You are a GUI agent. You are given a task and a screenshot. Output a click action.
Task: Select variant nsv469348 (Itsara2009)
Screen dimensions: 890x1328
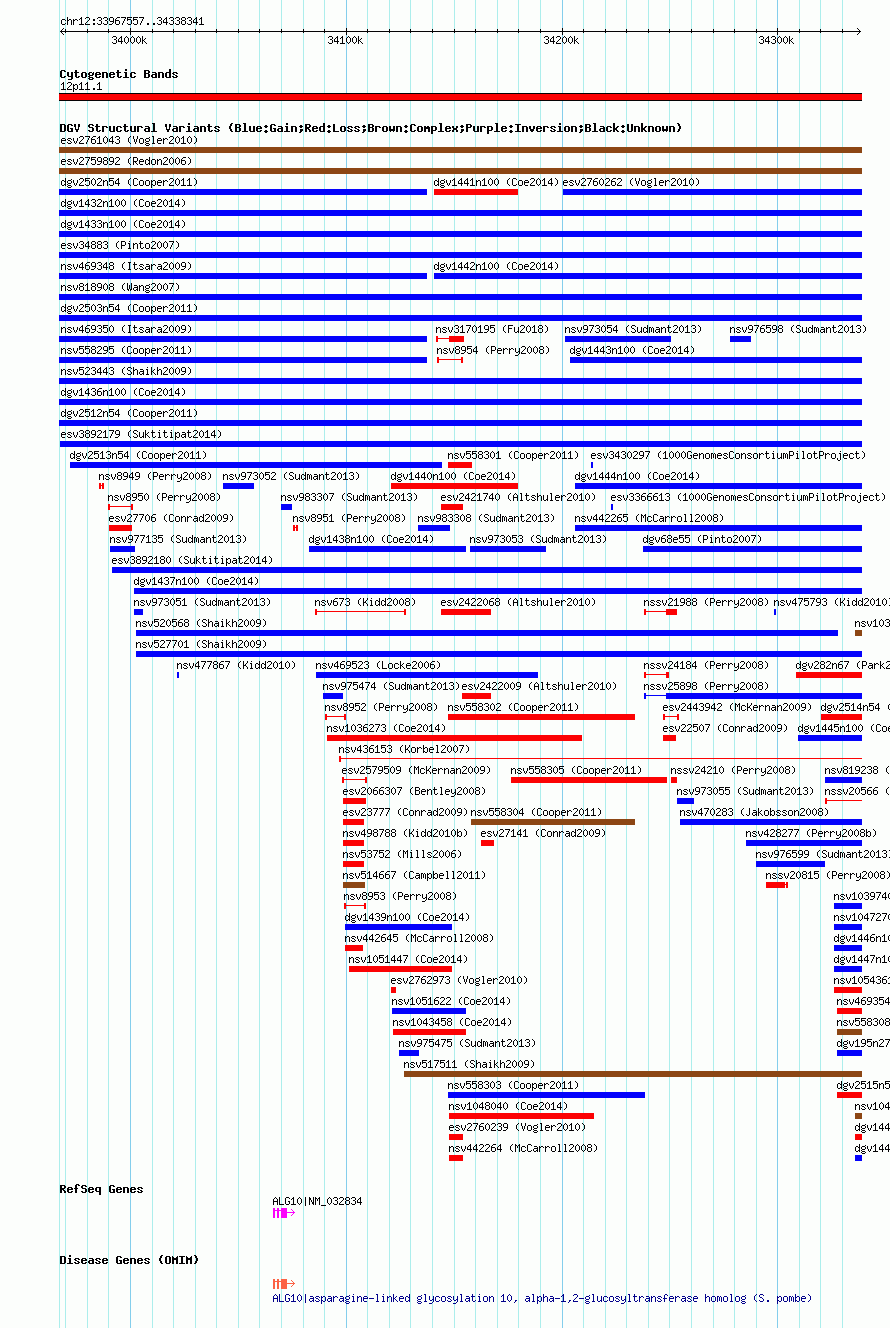126,266
